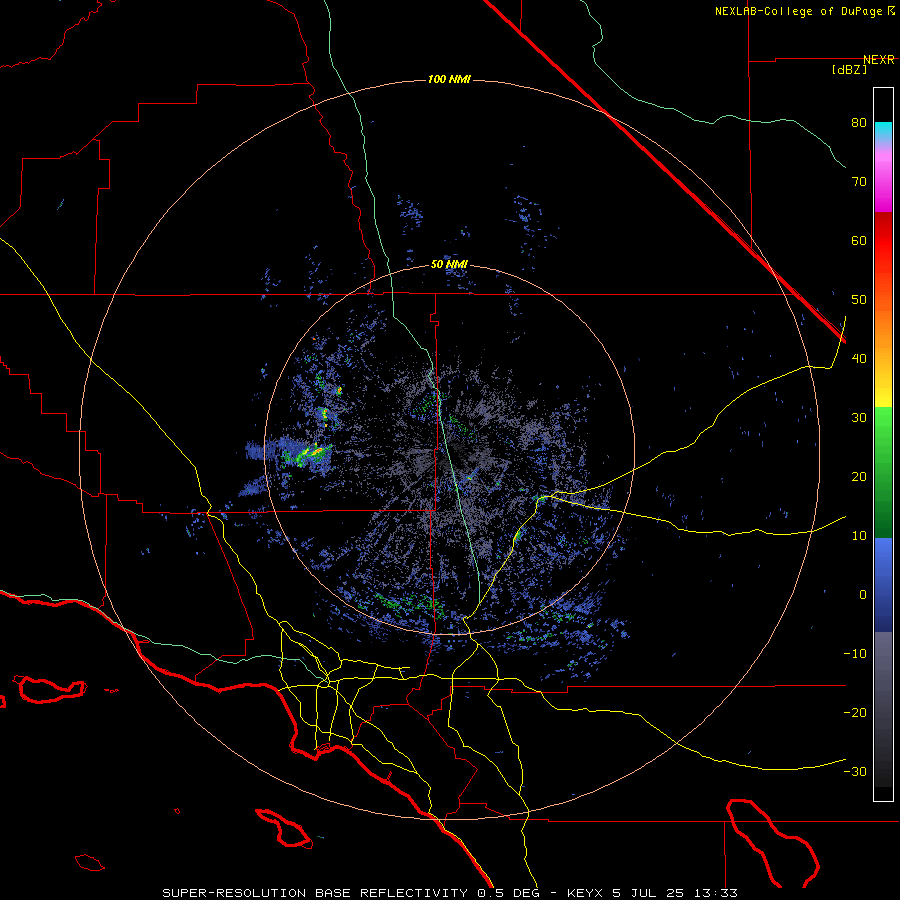Viewport: 900px width, 900px height.
Task: Click the -20 value on the dBZ scale
Action: pos(855,713)
